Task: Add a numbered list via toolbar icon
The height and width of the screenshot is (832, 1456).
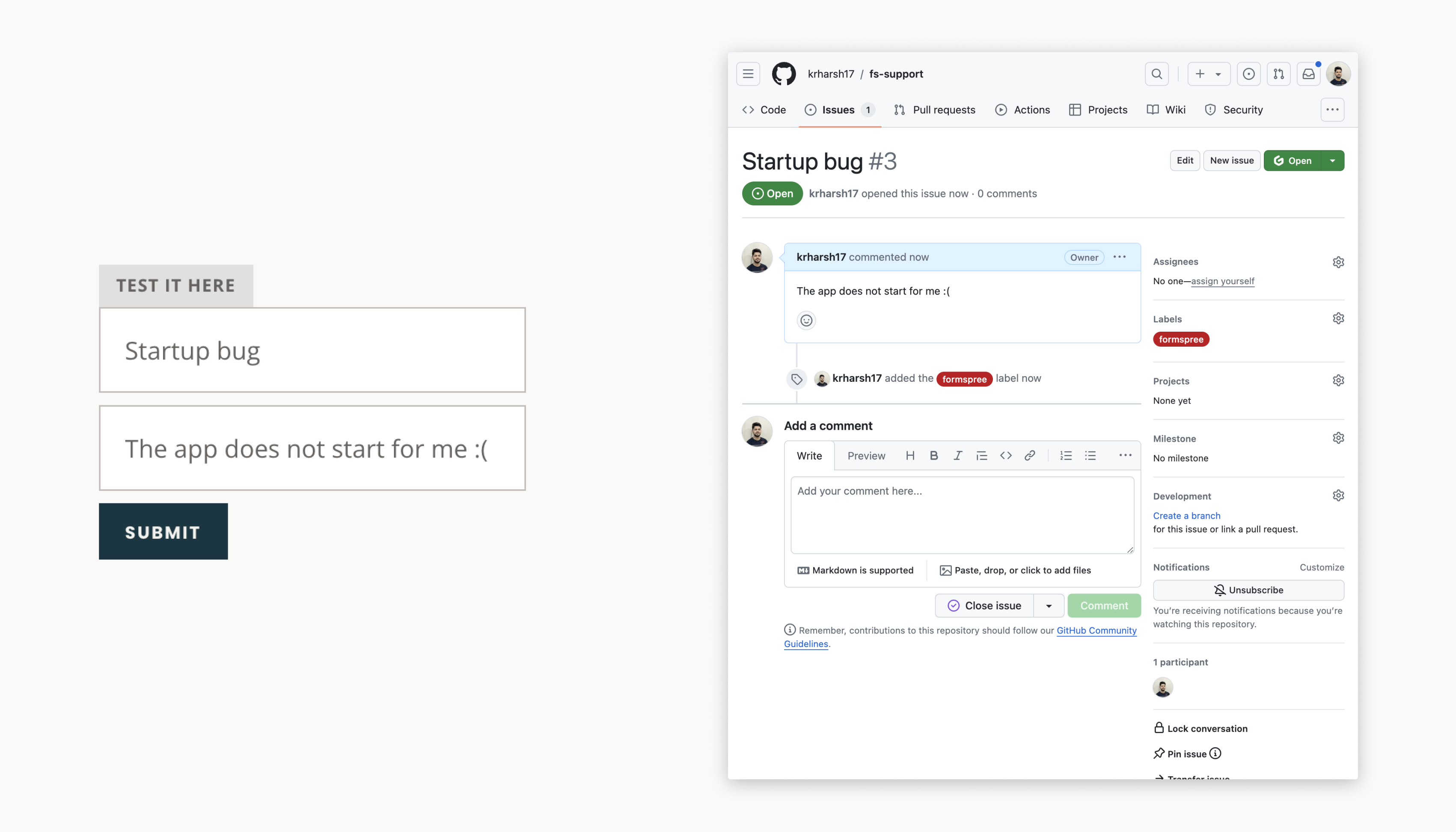Action: pyautogui.click(x=1066, y=455)
